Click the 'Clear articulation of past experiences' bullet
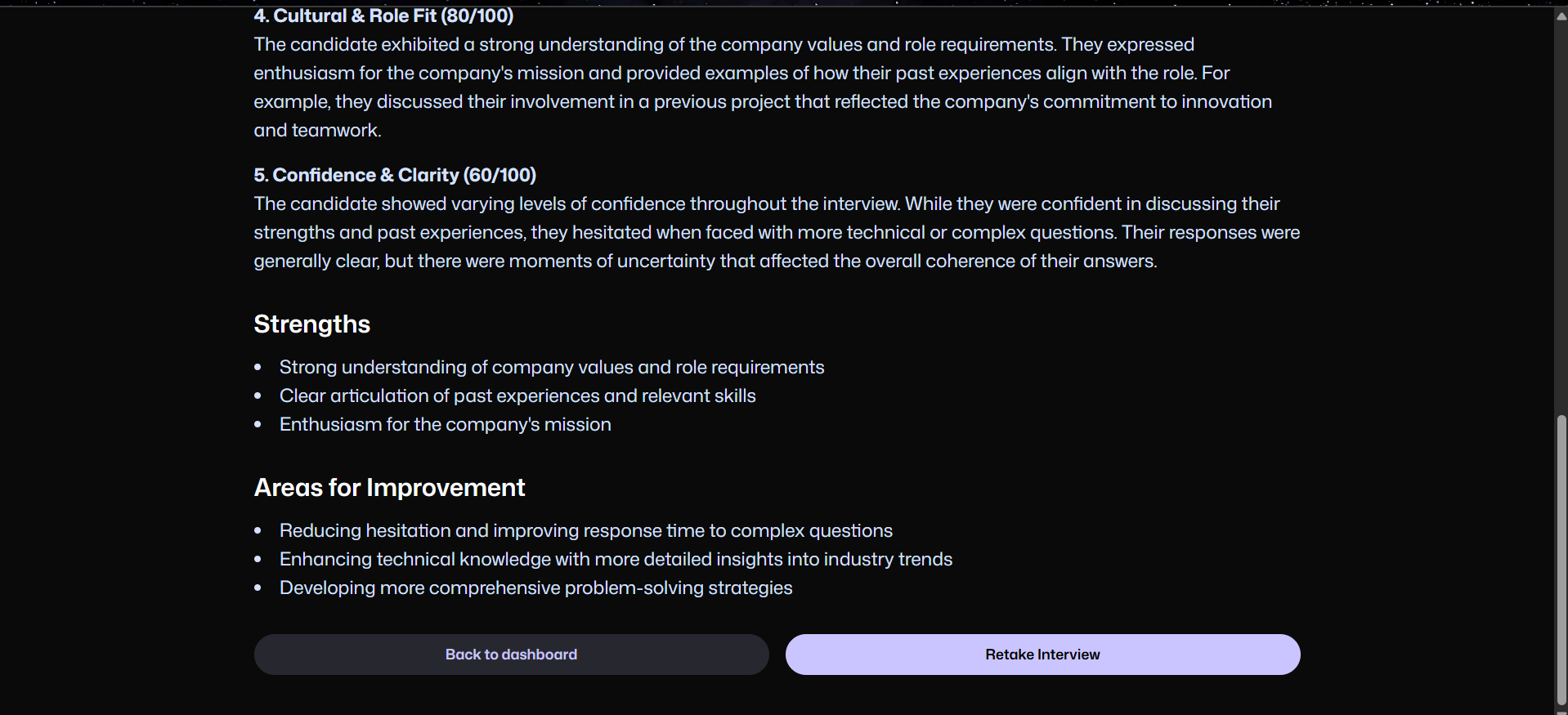This screenshot has height=715, width=1568. click(x=517, y=396)
